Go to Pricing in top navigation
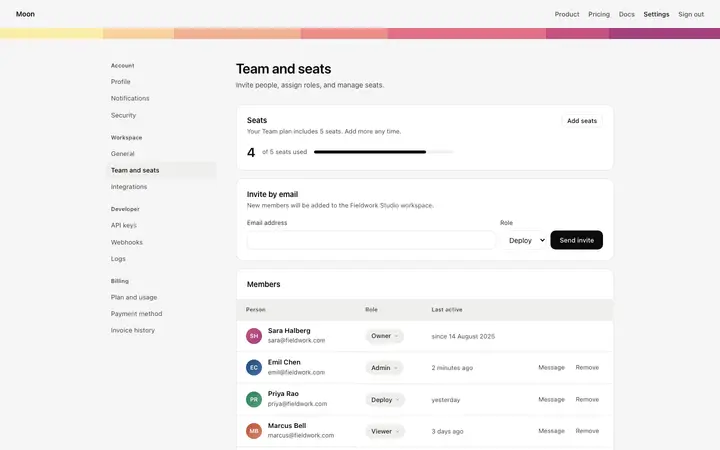This screenshot has height=450, width=720. 599,14
